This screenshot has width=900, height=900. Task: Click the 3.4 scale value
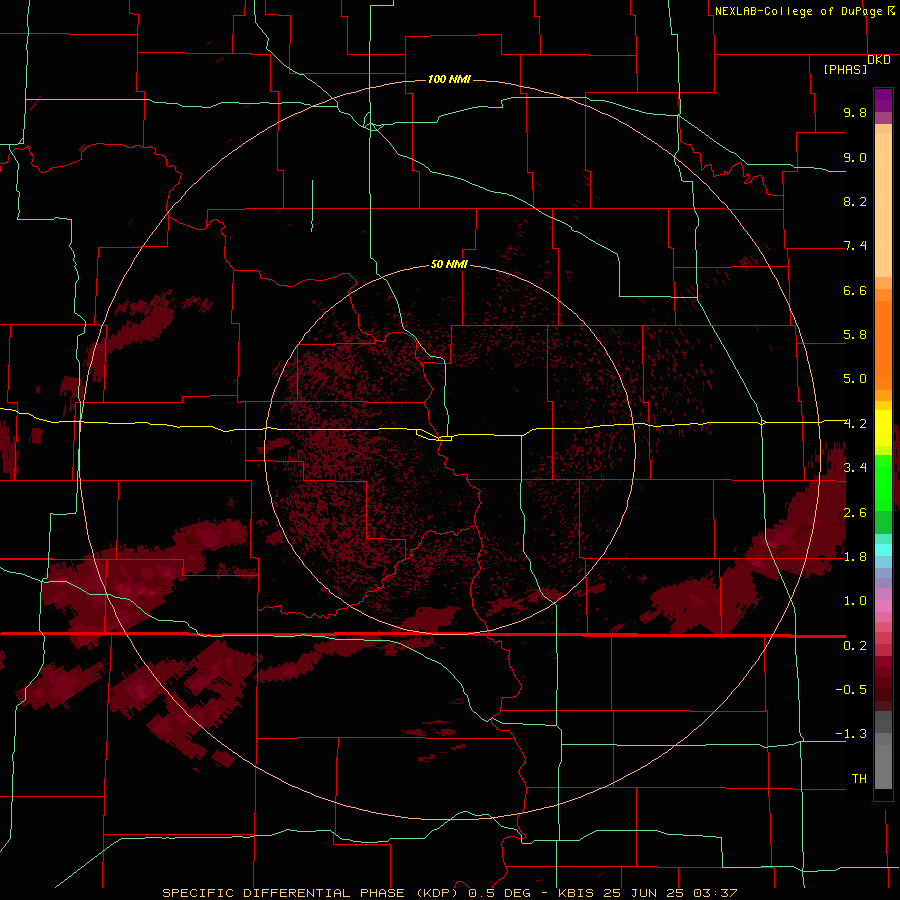click(855, 468)
